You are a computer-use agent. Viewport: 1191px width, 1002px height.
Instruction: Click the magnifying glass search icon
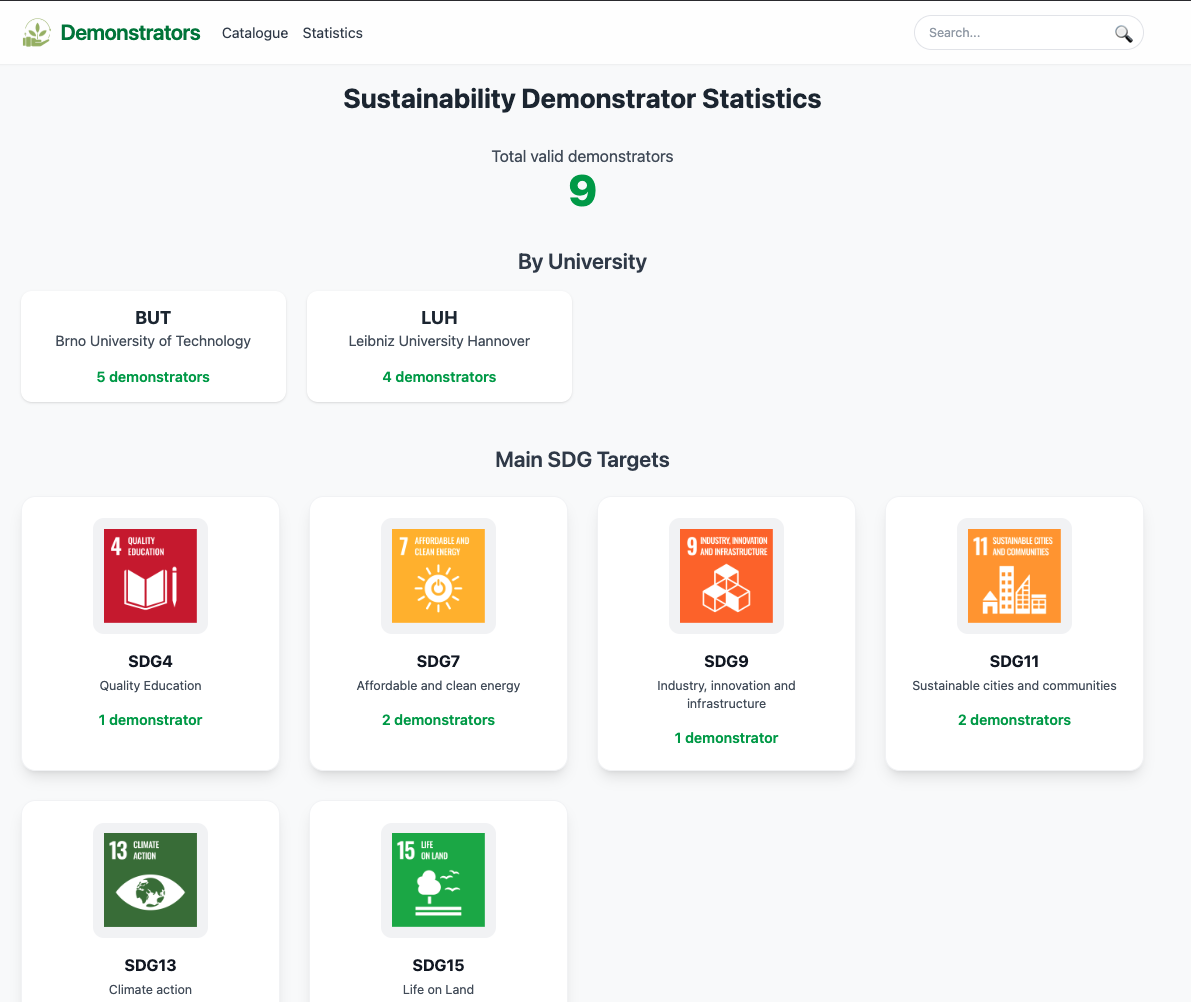coord(1123,34)
